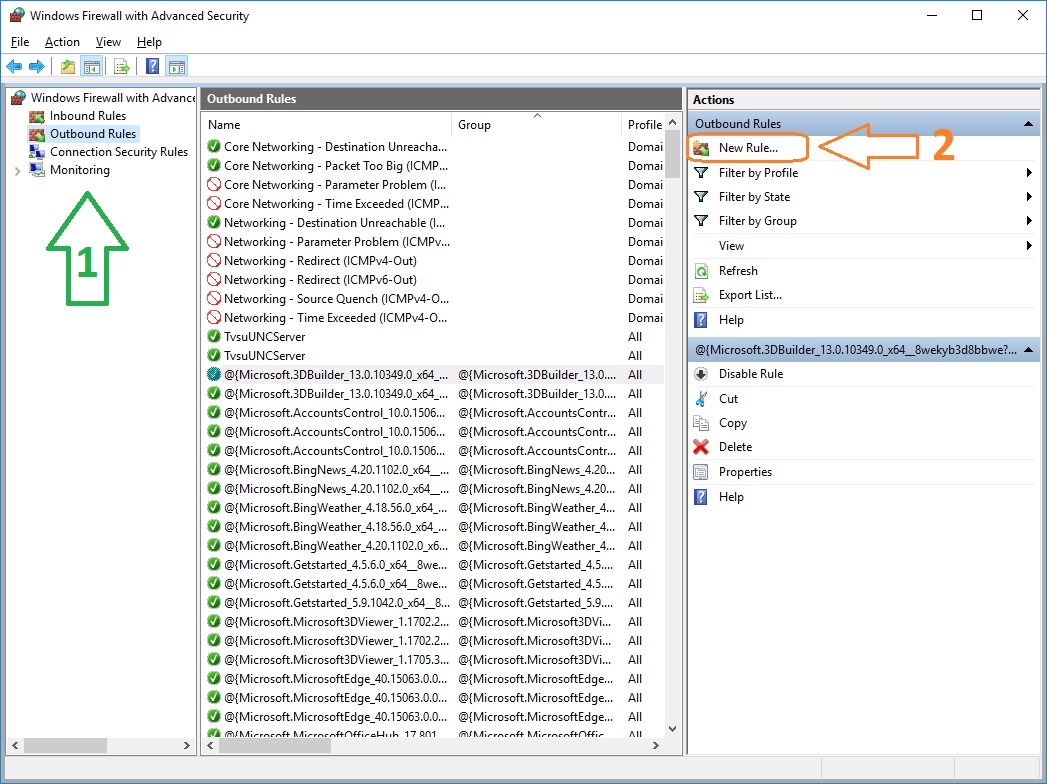Open the View submenu arrow
Image resolution: width=1047 pixels, height=784 pixels.
click(x=1029, y=246)
